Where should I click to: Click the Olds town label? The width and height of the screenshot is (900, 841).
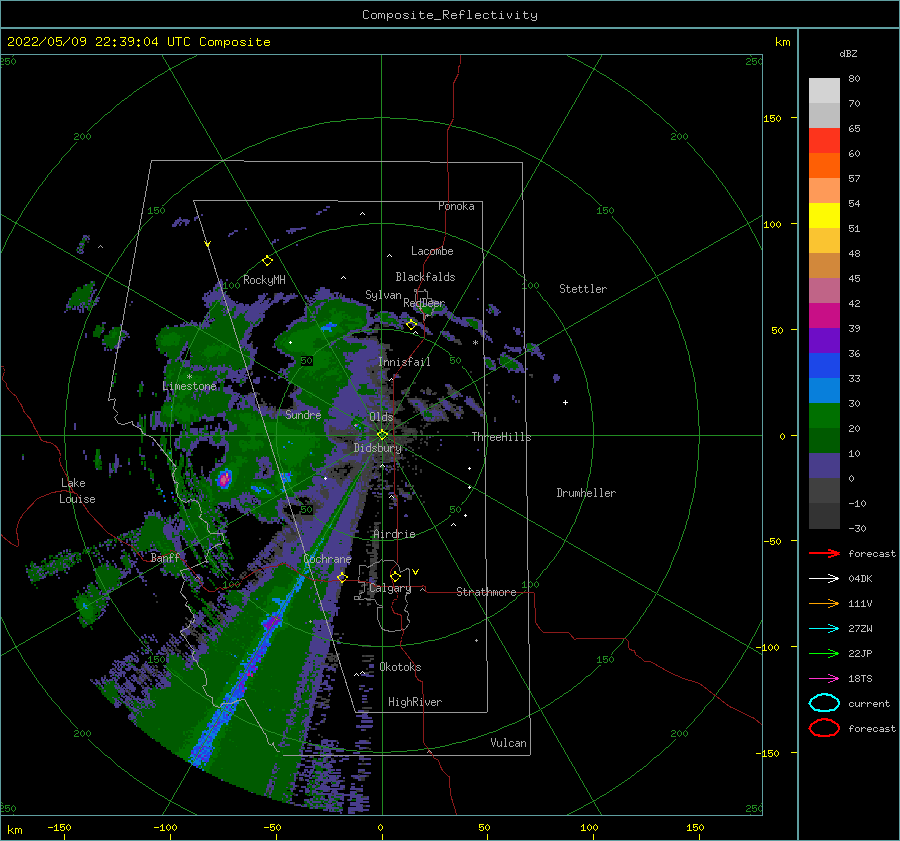(x=381, y=417)
